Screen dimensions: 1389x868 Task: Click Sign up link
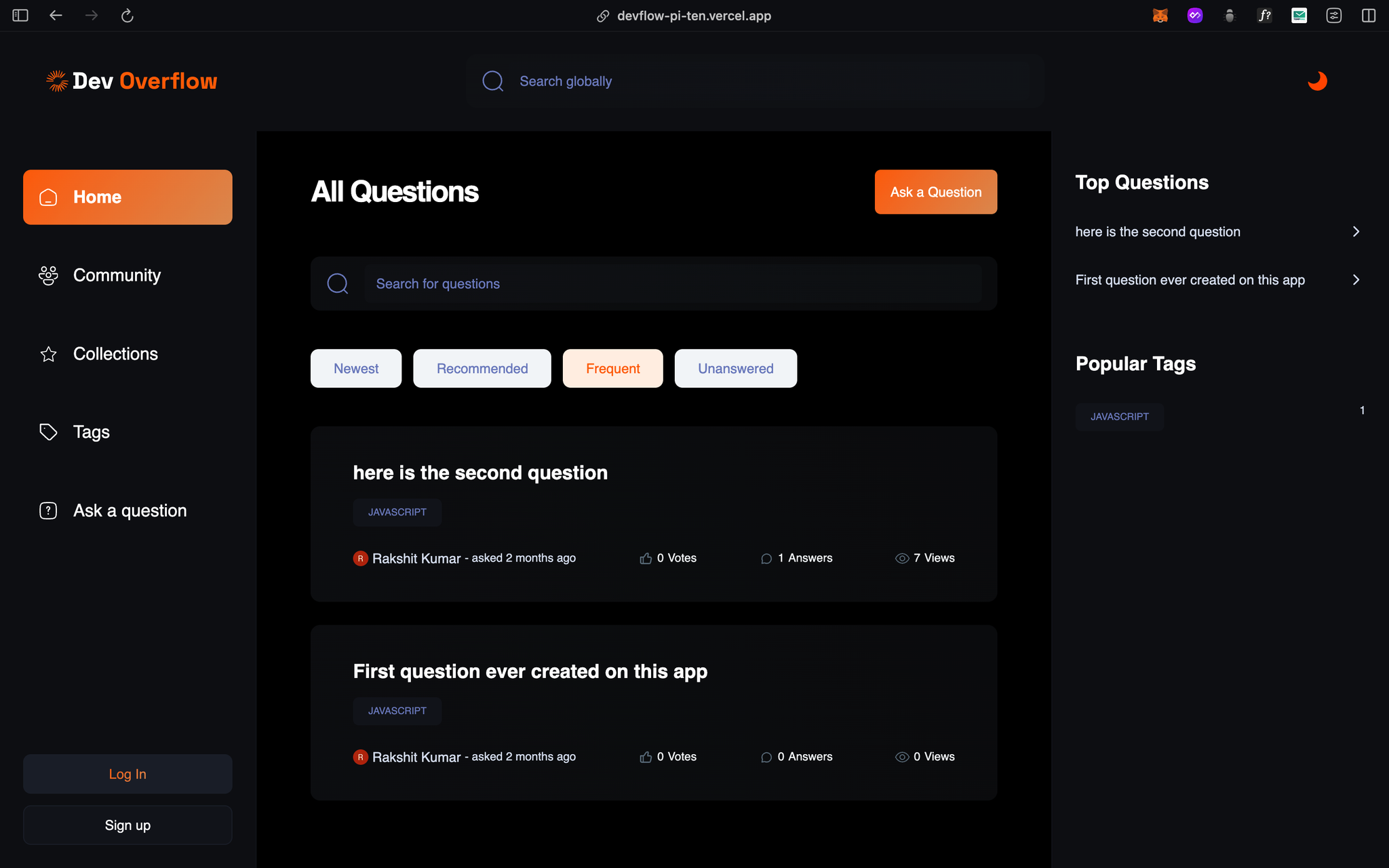click(127, 824)
